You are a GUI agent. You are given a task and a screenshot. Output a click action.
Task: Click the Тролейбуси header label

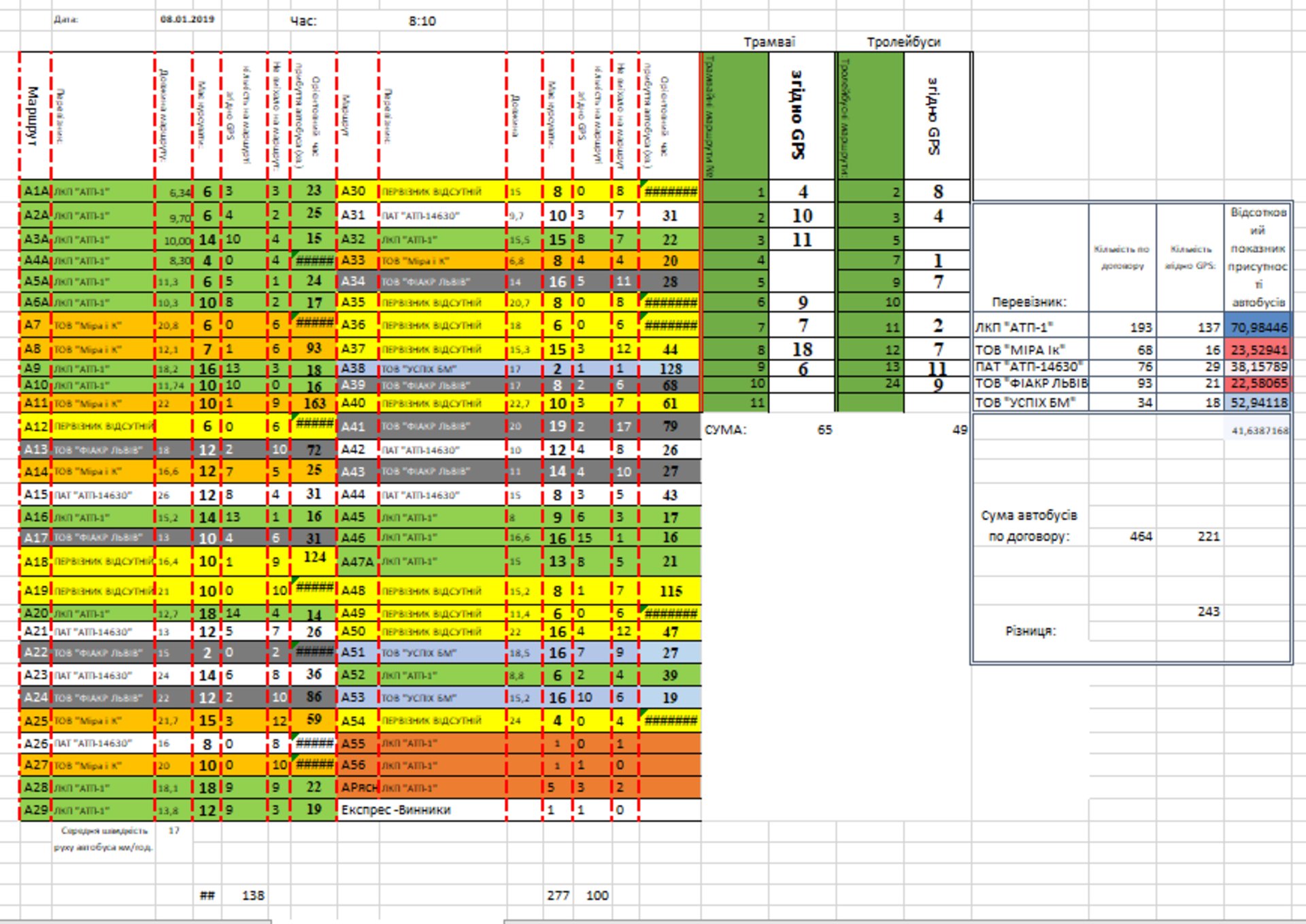(x=903, y=42)
